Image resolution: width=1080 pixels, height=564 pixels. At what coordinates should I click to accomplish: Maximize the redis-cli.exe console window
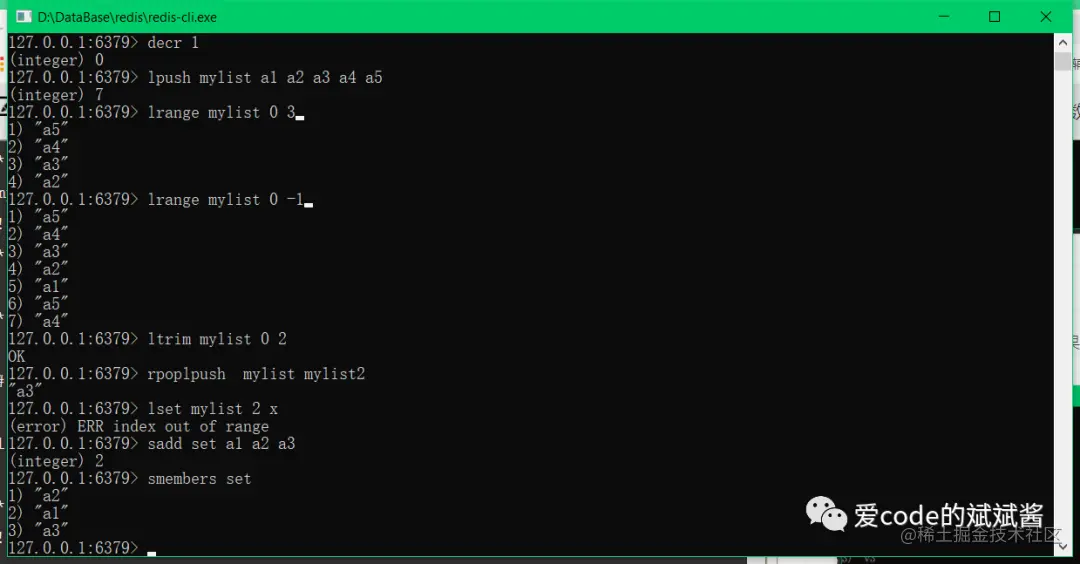(995, 17)
